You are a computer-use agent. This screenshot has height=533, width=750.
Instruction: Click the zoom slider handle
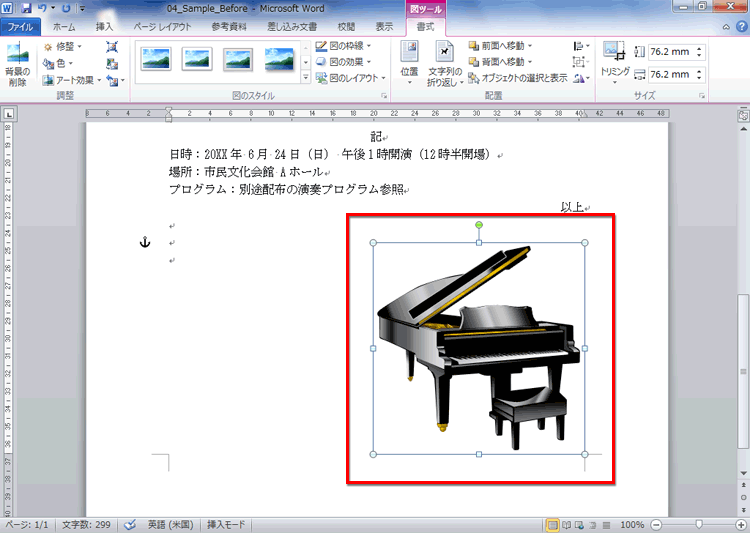[x=698, y=525]
